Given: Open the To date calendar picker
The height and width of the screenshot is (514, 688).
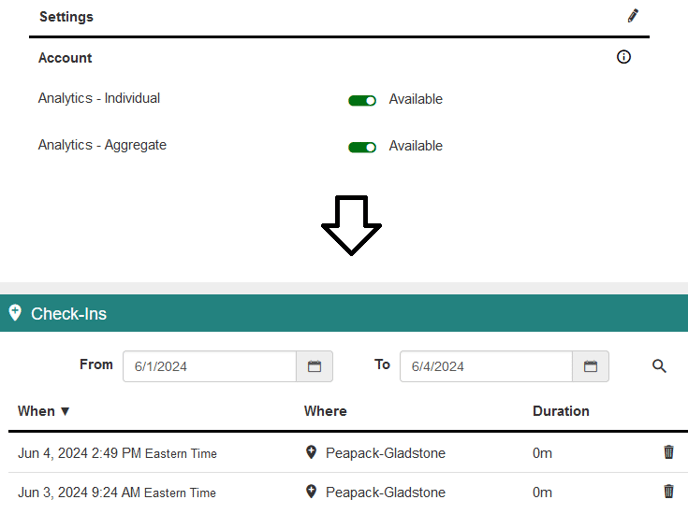Looking at the screenshot, I should 590,366.
